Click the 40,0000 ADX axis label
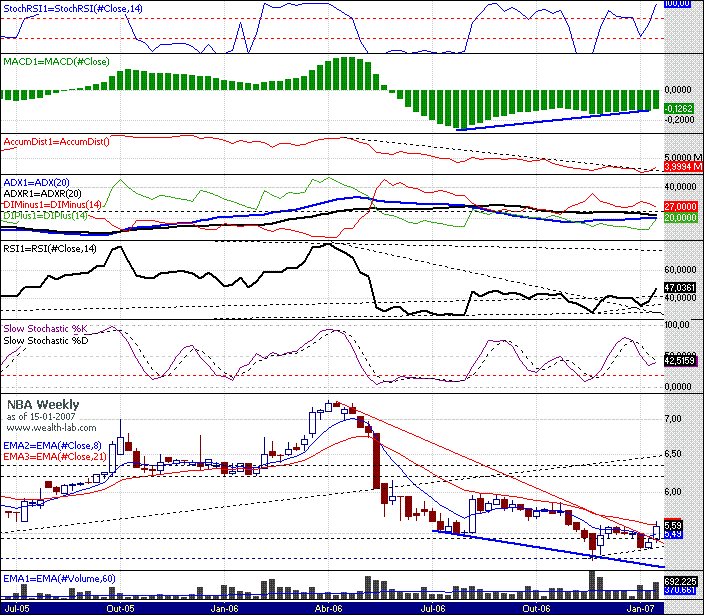This screenshot has width=704, height=615. 680,186
